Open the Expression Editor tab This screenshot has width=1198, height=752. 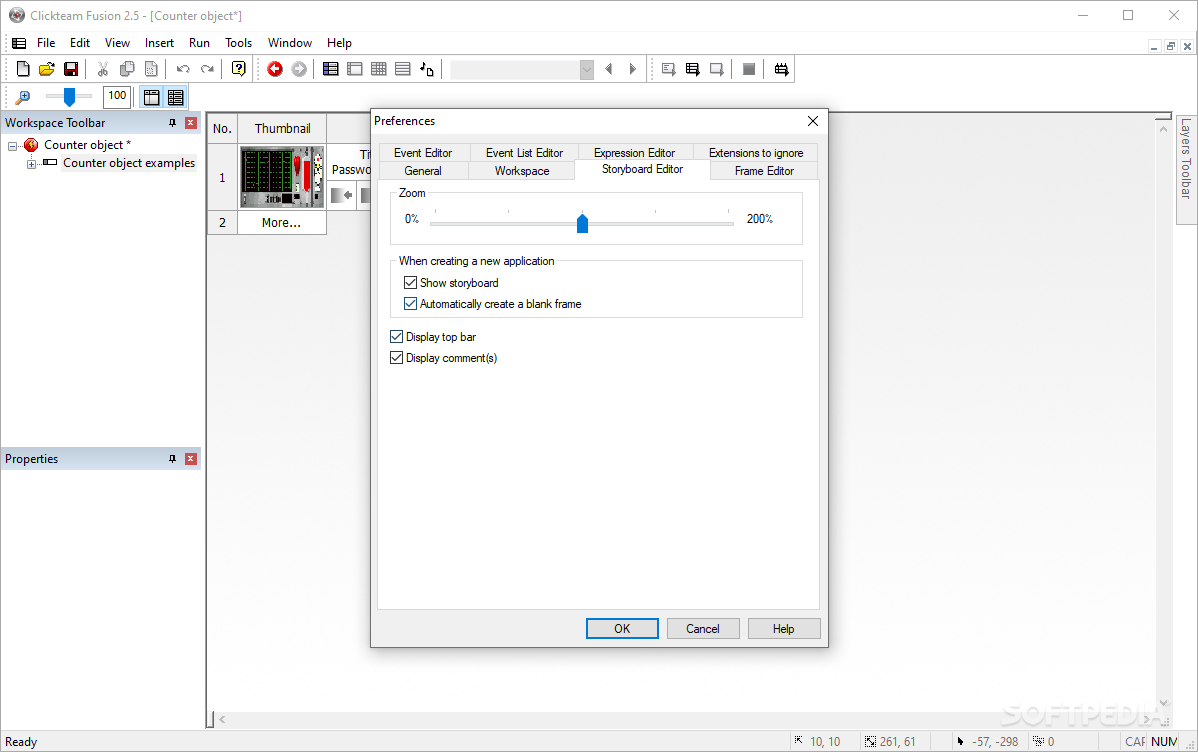click(x=634, y=153)
